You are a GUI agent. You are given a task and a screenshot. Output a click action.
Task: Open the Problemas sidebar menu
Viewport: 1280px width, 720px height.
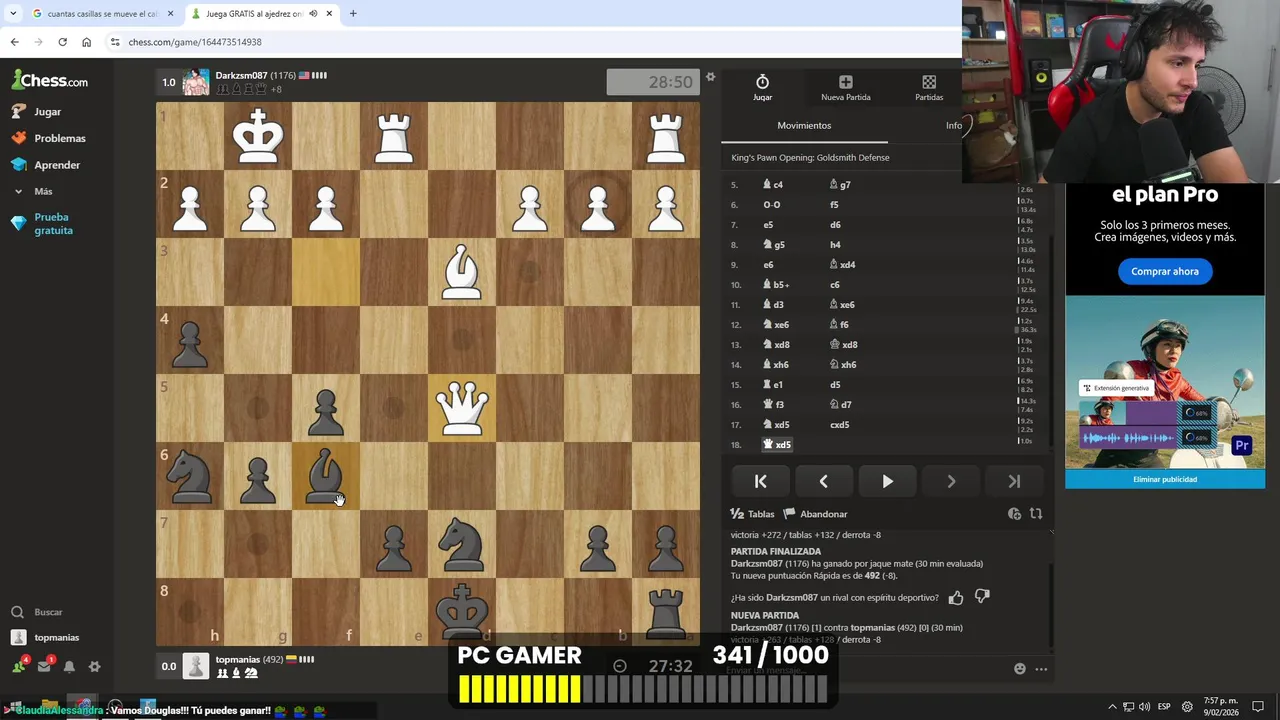click(x=49, y=138)
